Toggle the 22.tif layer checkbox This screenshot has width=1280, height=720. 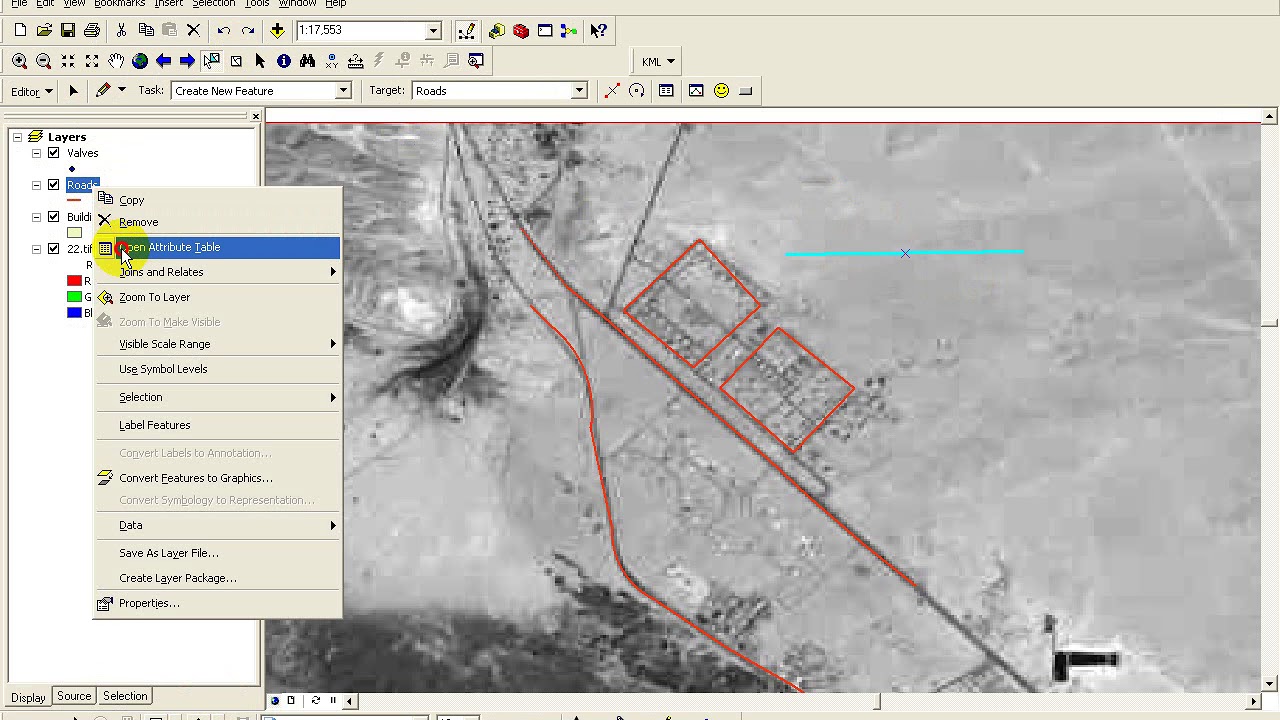54,249
